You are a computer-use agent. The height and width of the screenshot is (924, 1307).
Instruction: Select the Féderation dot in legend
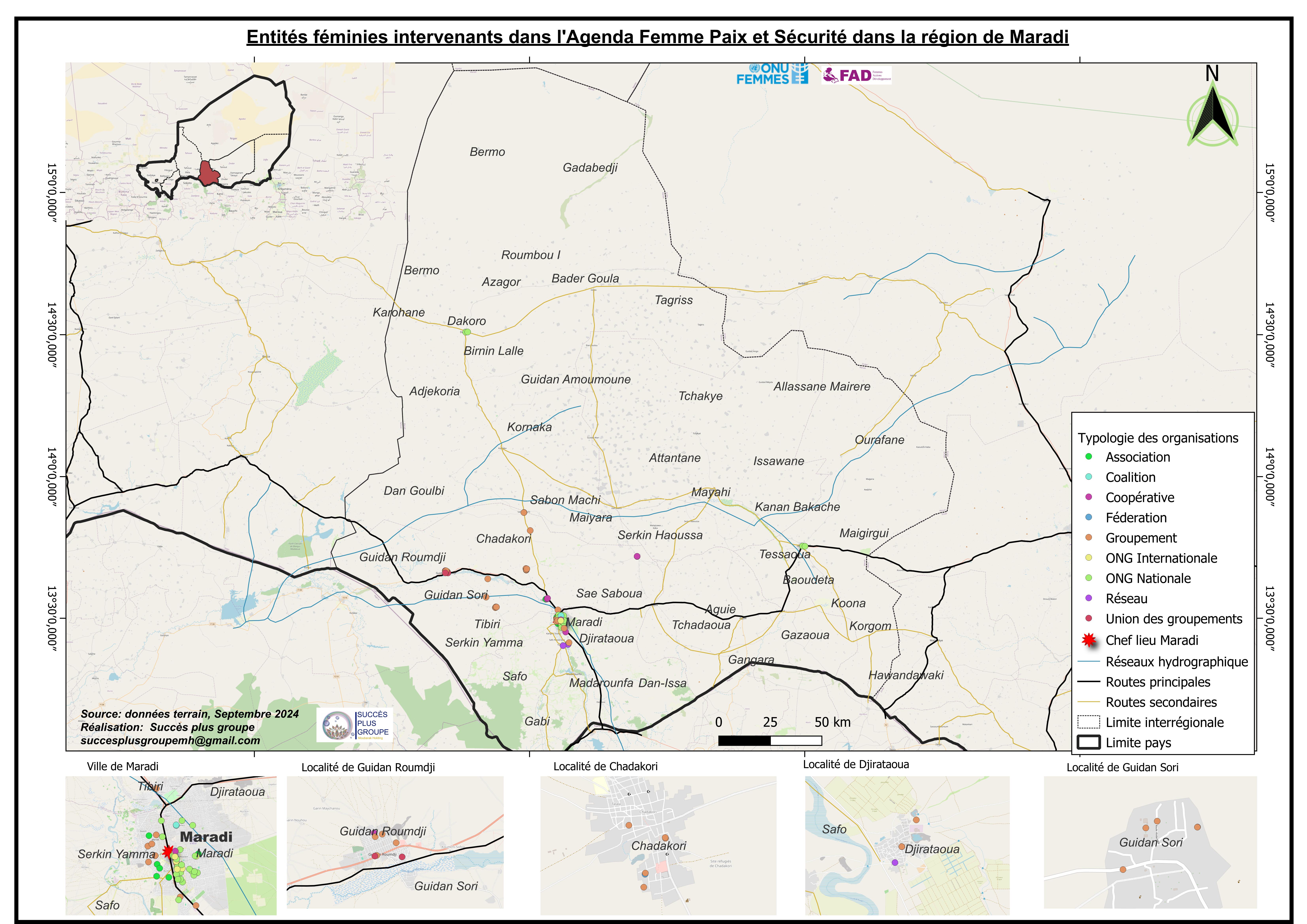[1088, 517]
